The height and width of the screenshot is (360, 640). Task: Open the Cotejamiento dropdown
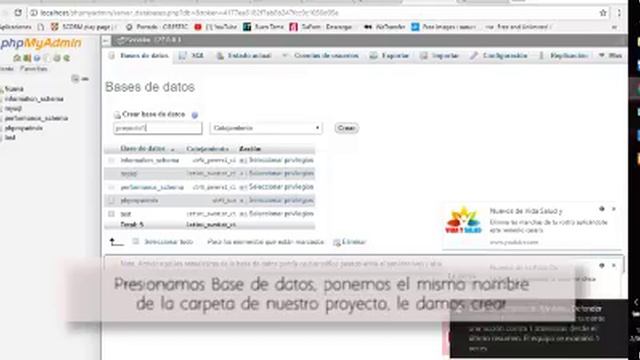(266, 128)
